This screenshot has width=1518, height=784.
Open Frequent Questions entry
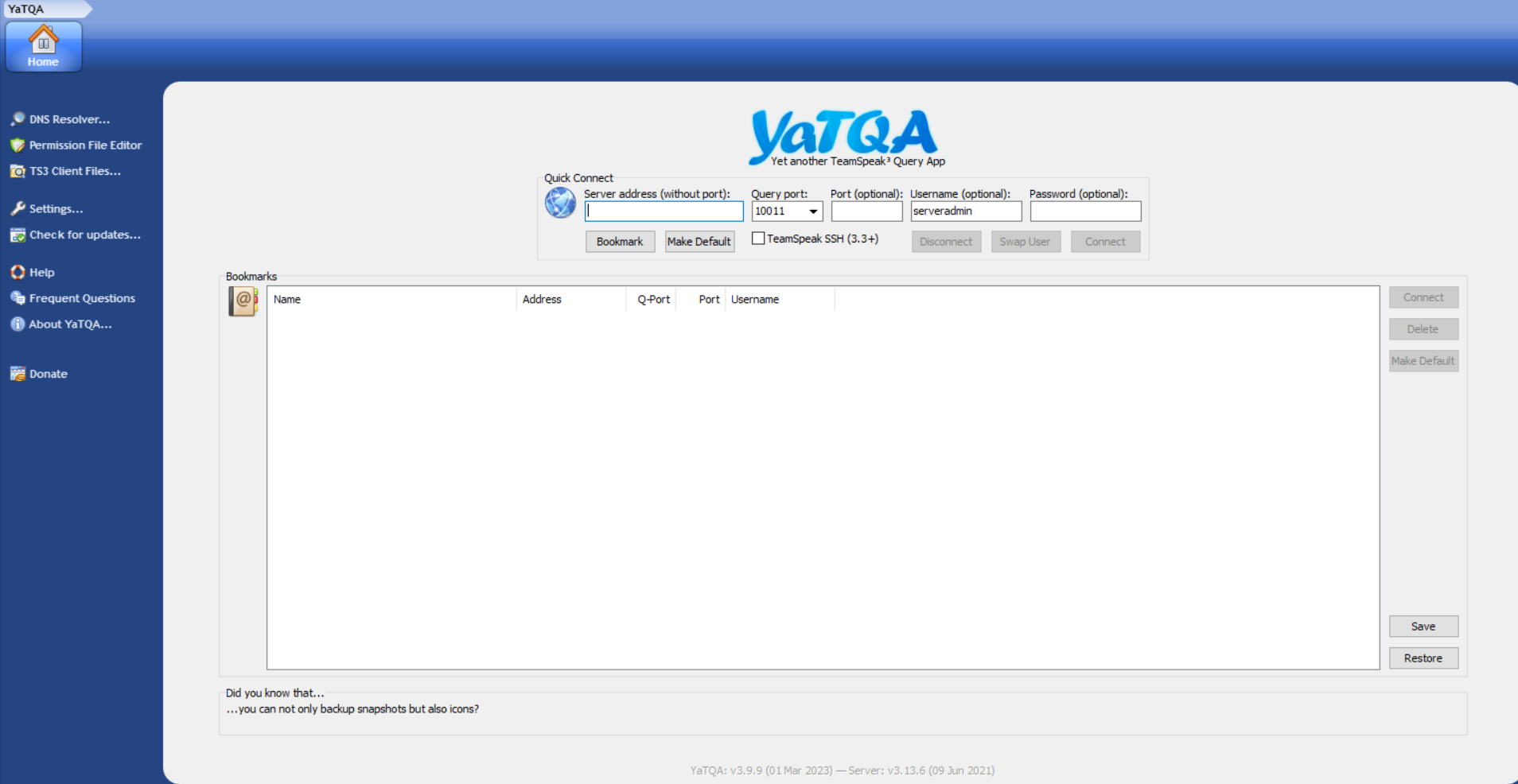pyautogui.click(x=83, y=298)
